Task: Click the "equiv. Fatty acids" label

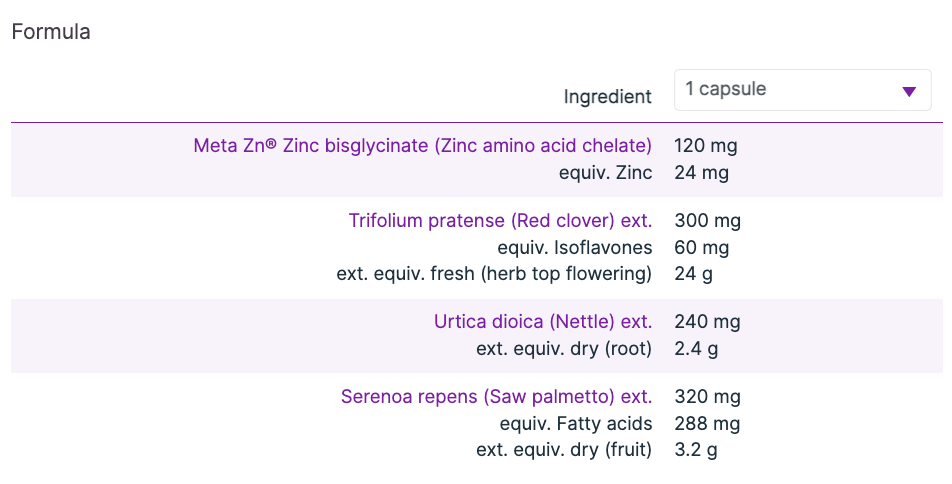Action: pyautogui.click(x=576, y=424)
